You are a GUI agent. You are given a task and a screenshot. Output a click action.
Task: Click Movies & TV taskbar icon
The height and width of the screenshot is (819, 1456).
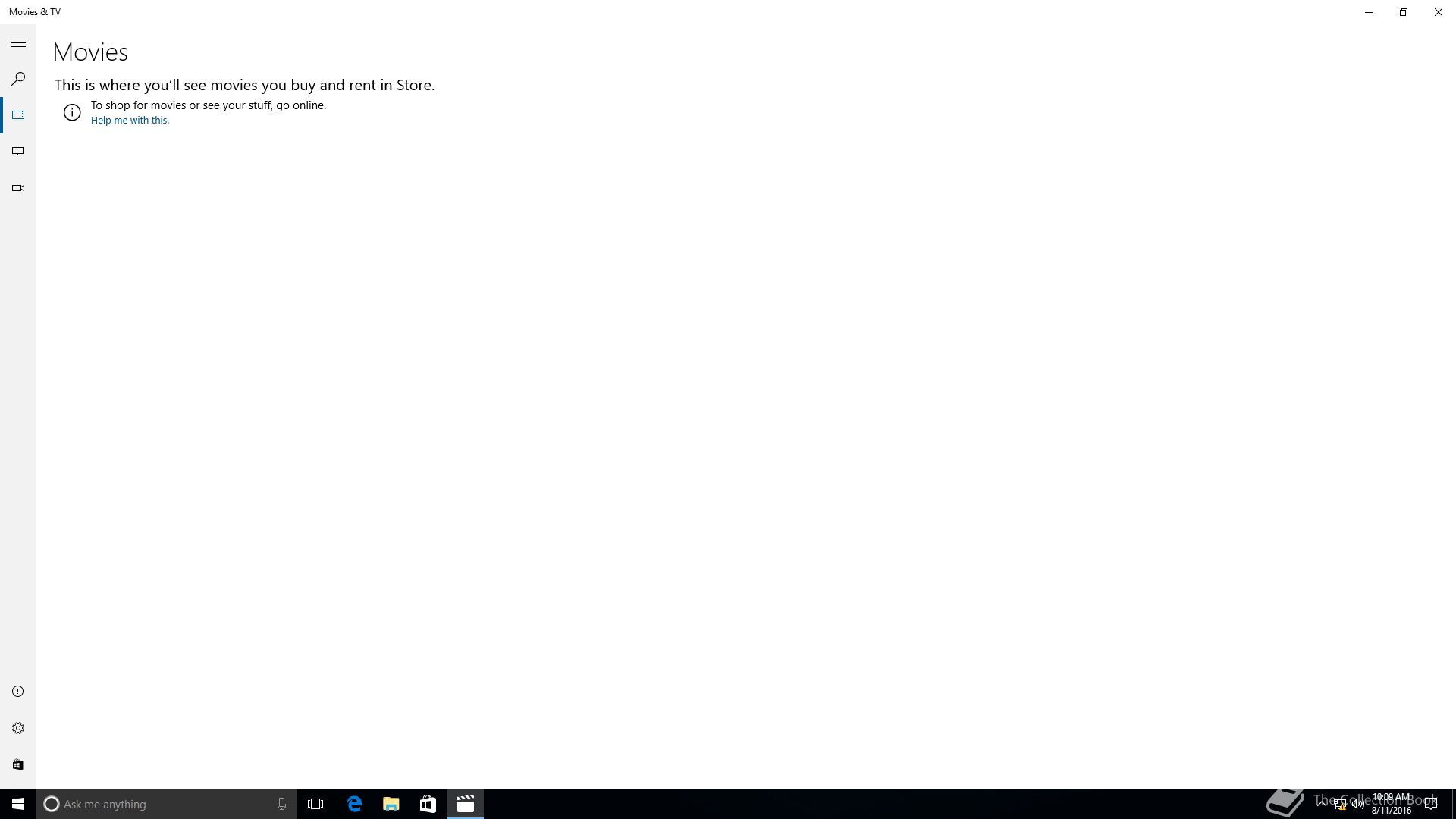click(x=466, y=804)
